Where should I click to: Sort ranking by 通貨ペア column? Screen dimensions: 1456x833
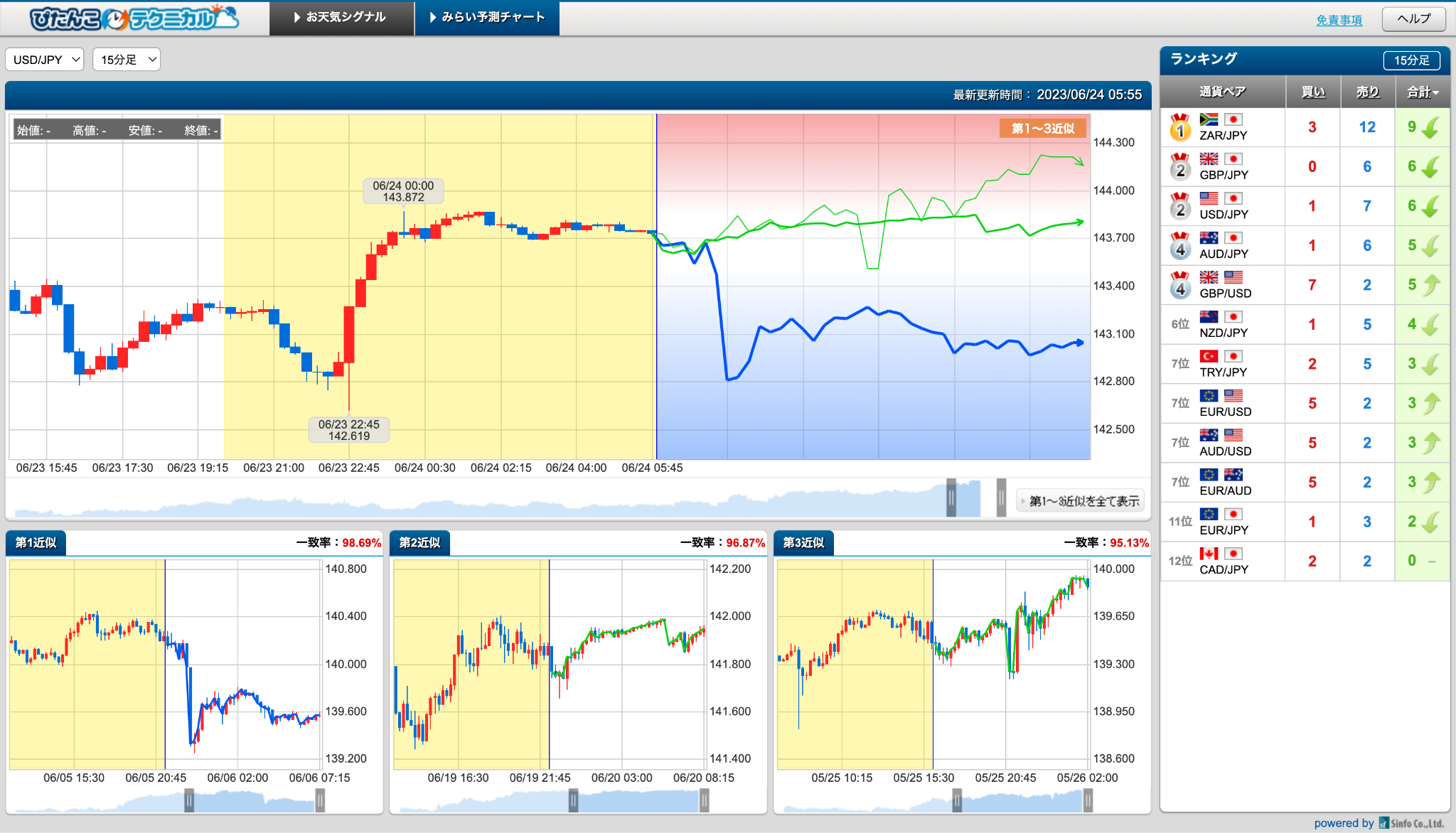click(x=1222, y=92)
